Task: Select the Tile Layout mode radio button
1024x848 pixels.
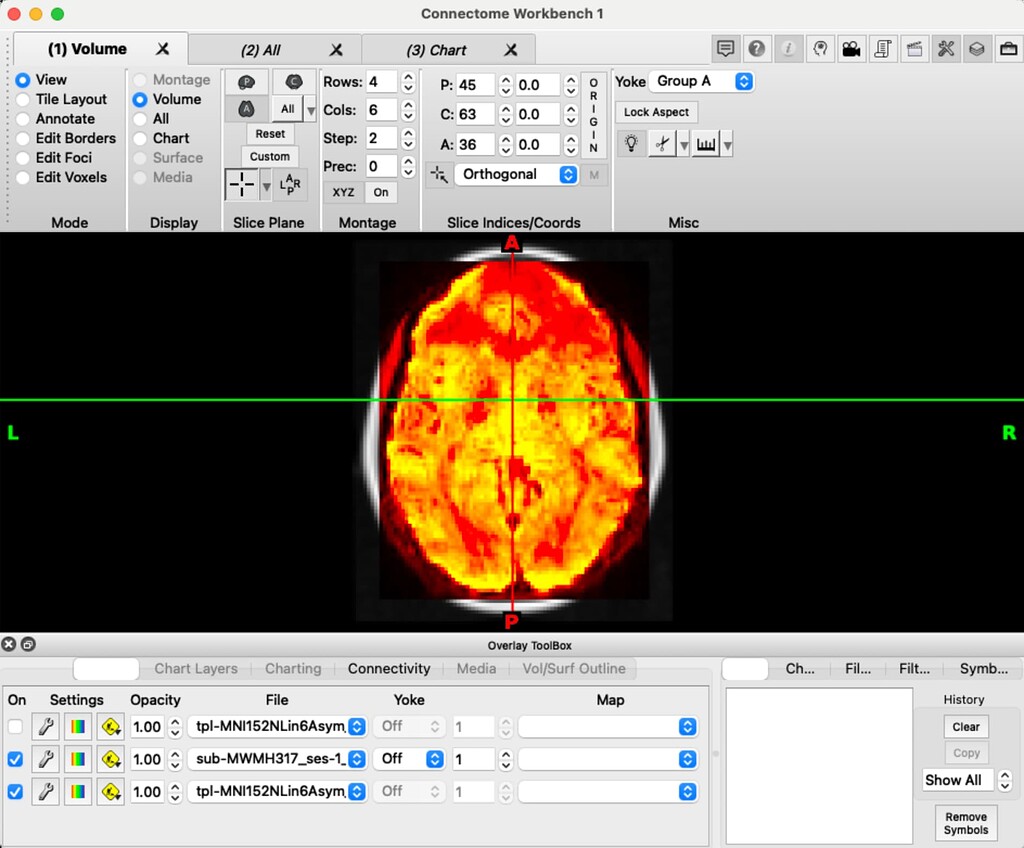Action: pos(23,99)
